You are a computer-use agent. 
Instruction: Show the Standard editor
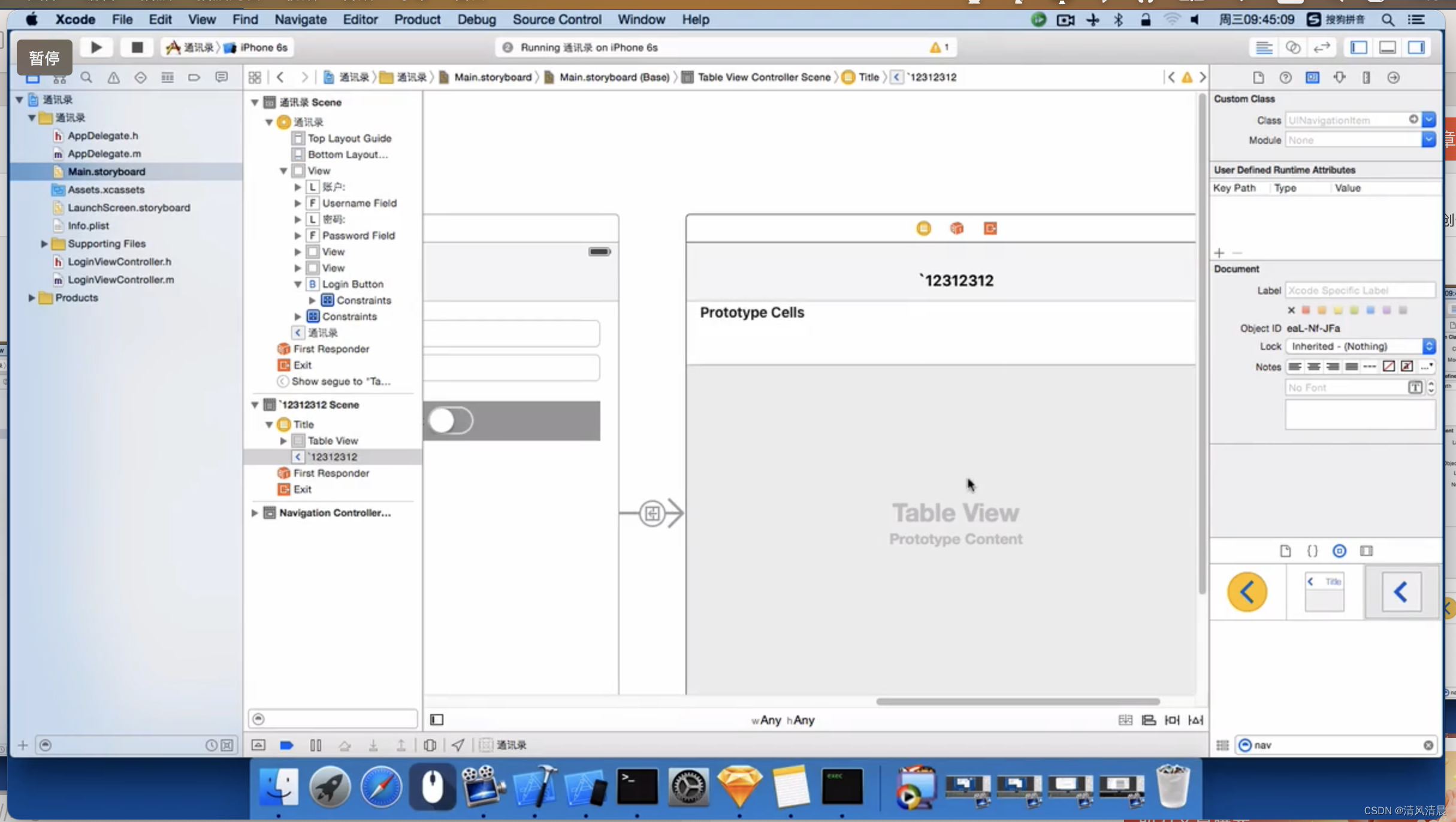[1264, 47]
